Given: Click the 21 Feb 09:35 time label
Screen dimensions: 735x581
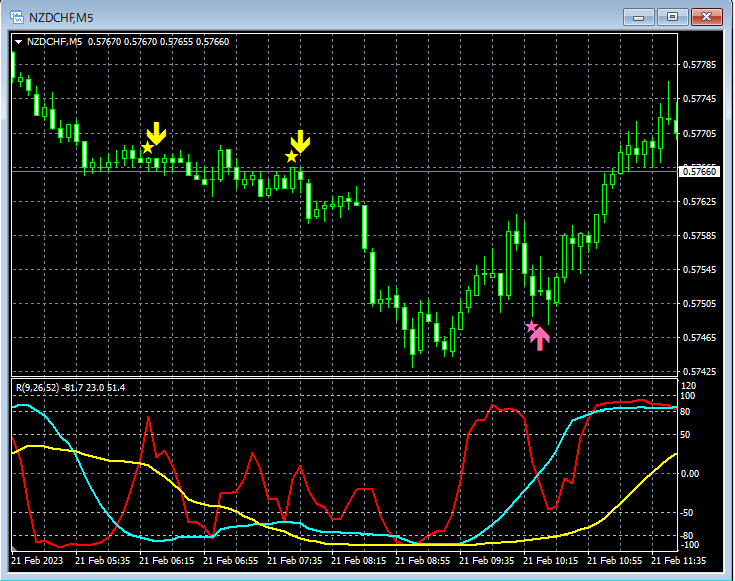Looking at the screenshot, I should pyautogui.click(x=487, y=561).
